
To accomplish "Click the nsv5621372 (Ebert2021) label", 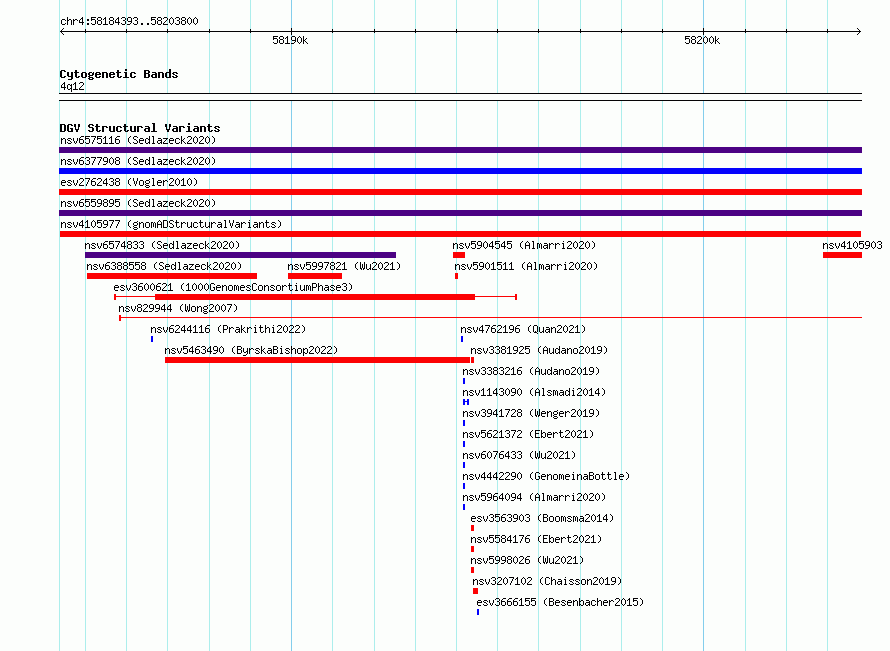I will [528, 434].
